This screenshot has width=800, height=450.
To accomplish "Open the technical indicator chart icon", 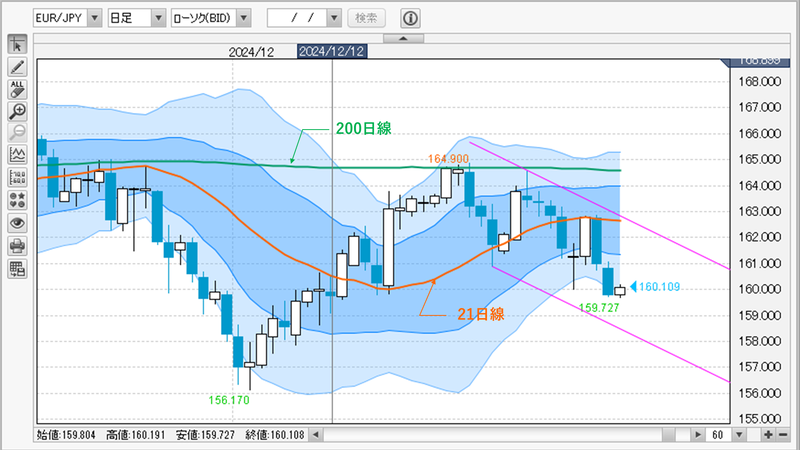I will tap(17, 155).
